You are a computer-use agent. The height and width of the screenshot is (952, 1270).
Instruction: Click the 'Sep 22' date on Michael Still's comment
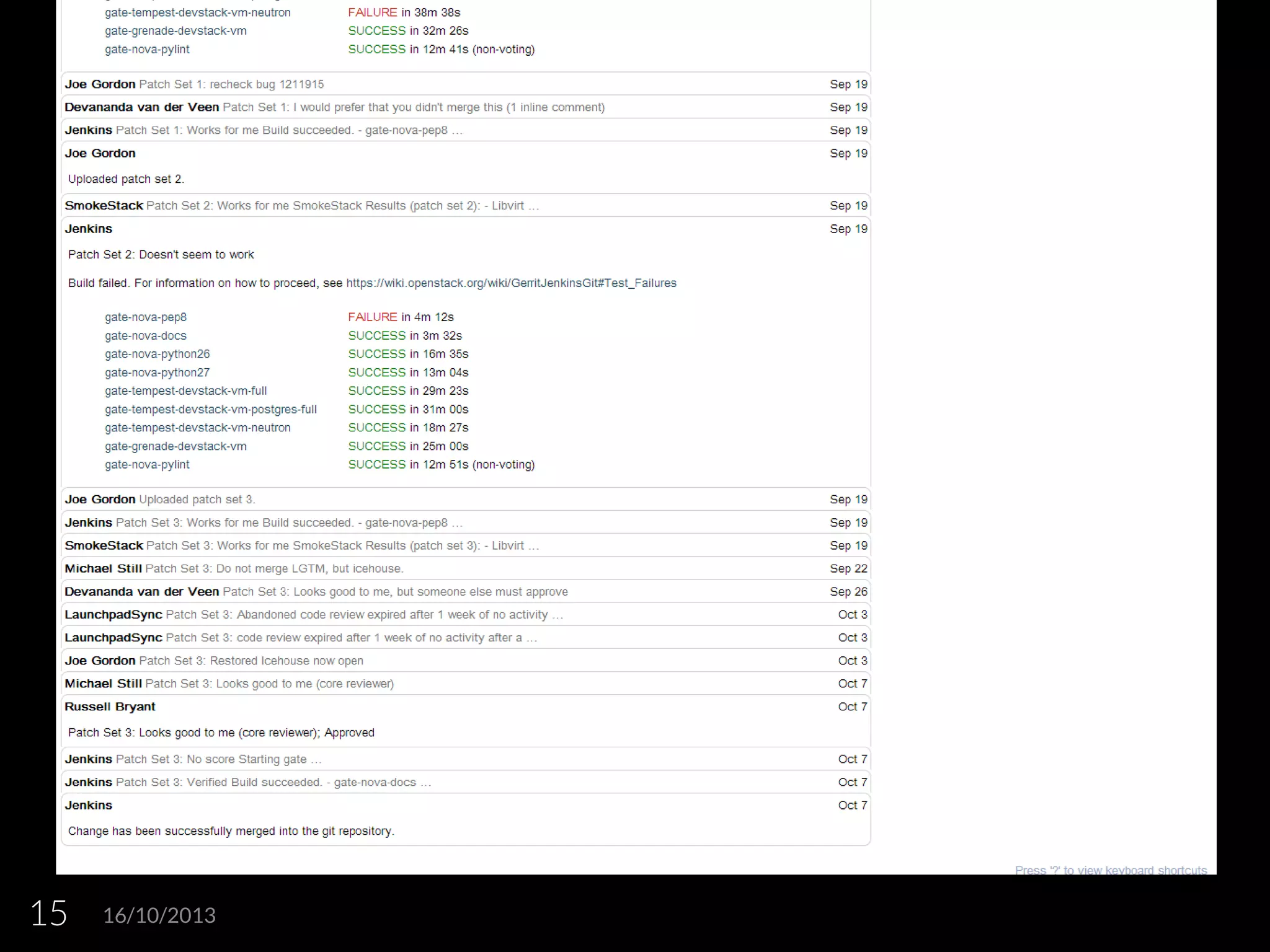point(848,568)
